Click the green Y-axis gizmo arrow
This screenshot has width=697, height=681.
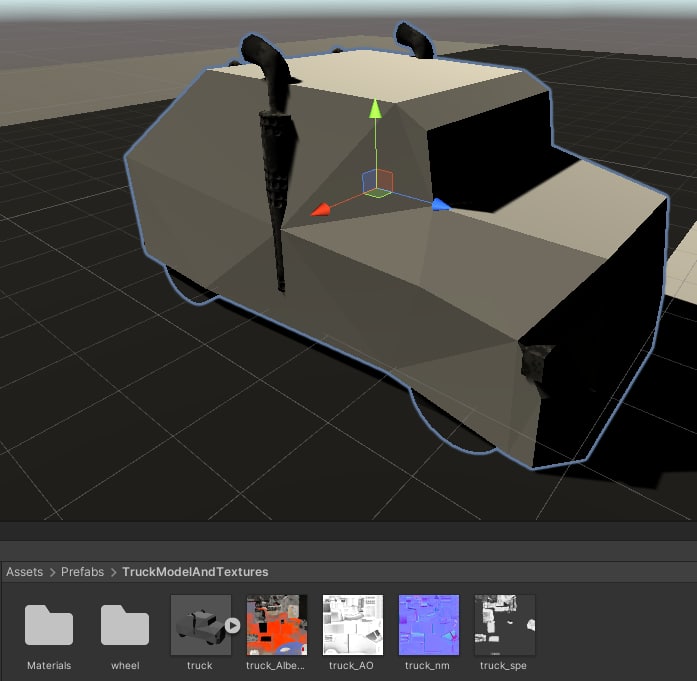pyautogui.click(x=375, y=109)
